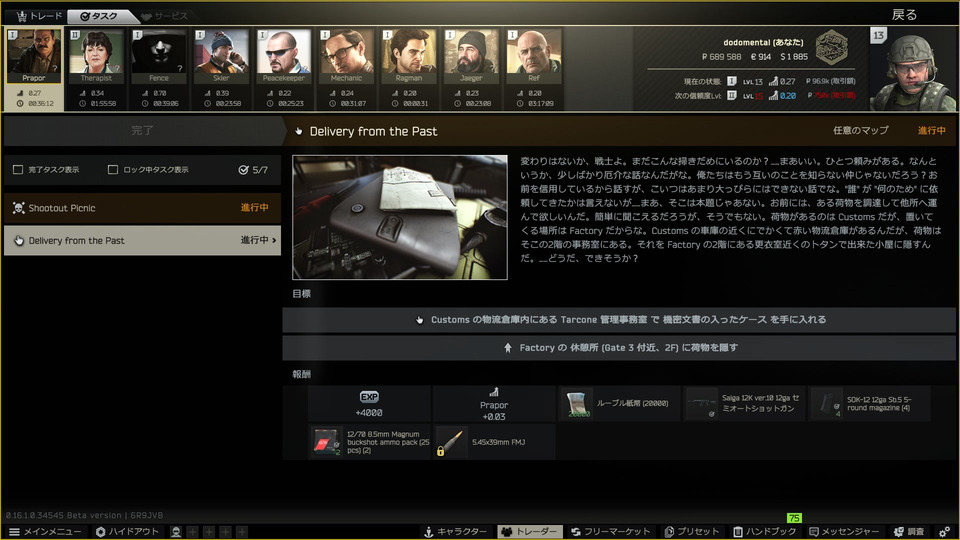960x540 pixels.
Task: Click the dodomental player name
Action: (763, 42)
